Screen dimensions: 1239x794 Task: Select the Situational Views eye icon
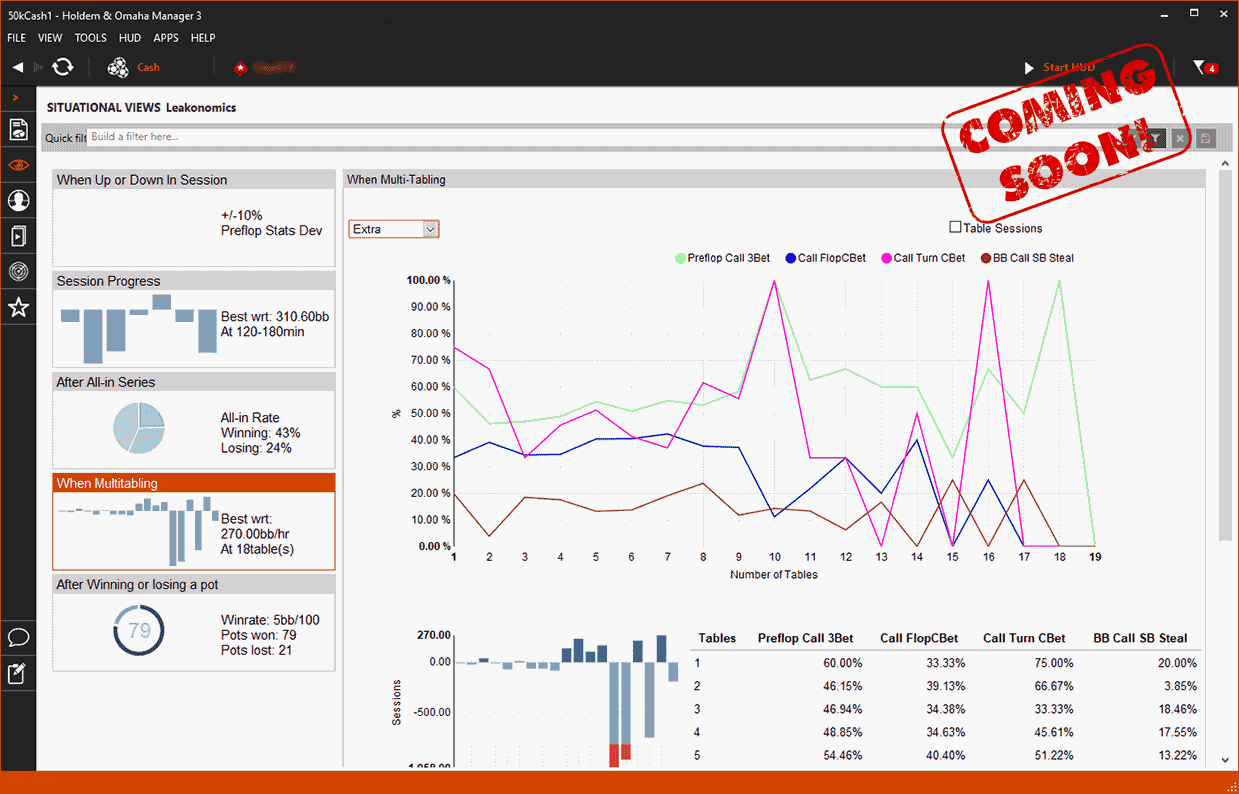[18, 165]
